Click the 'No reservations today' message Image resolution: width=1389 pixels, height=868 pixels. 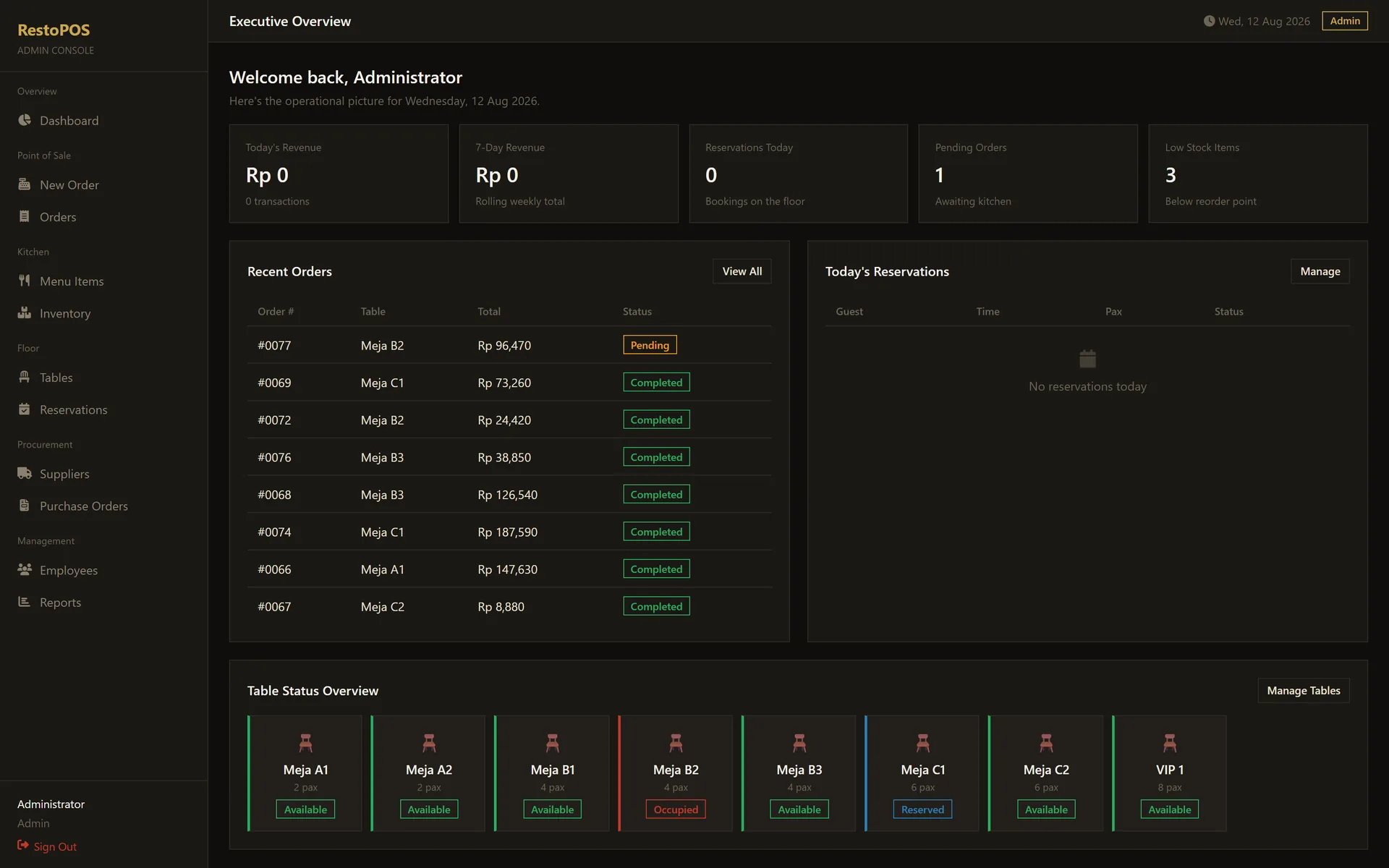pyautogui.click(x=1087, y=386)
